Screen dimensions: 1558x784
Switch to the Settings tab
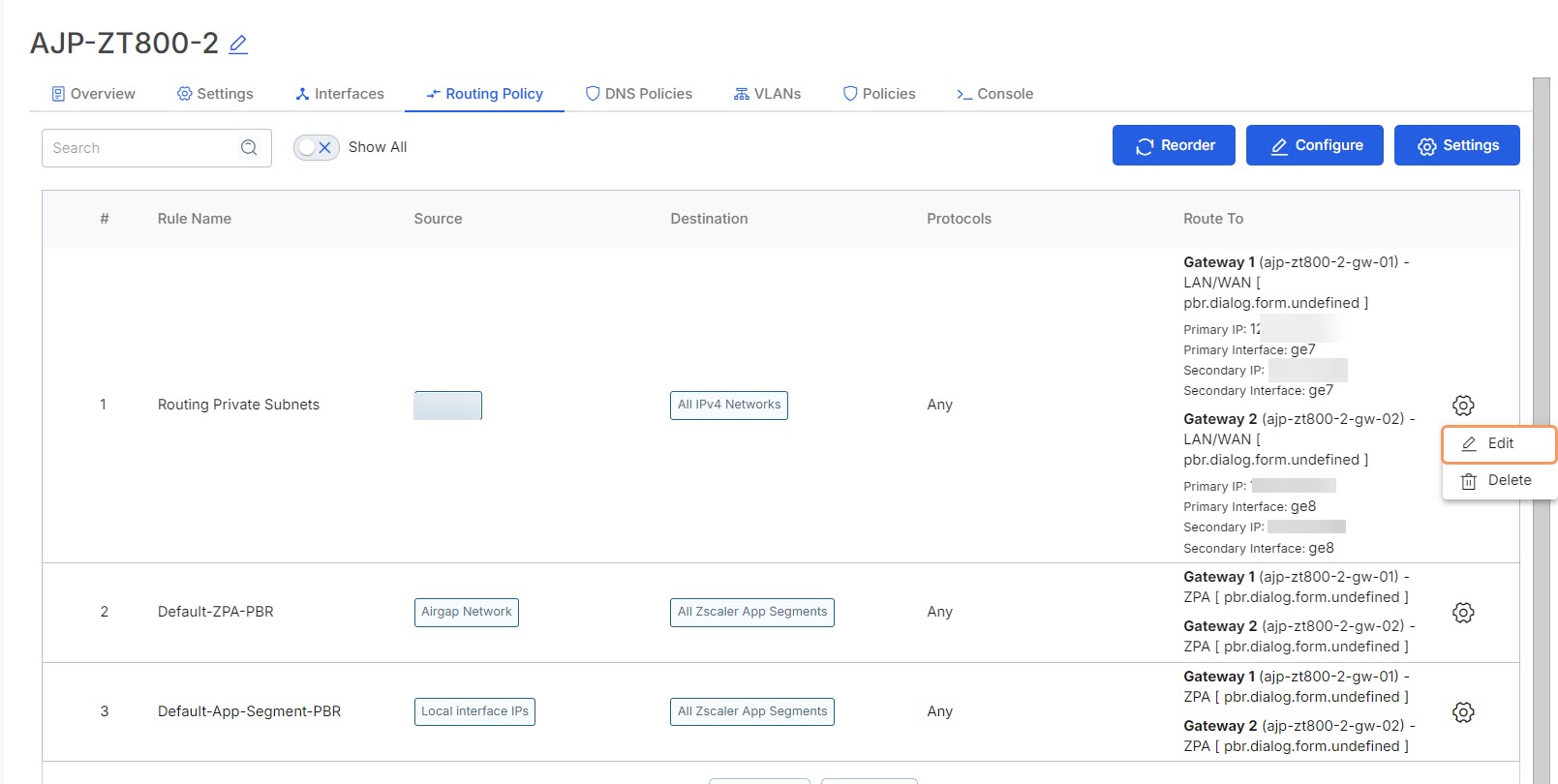click(215, 94)
